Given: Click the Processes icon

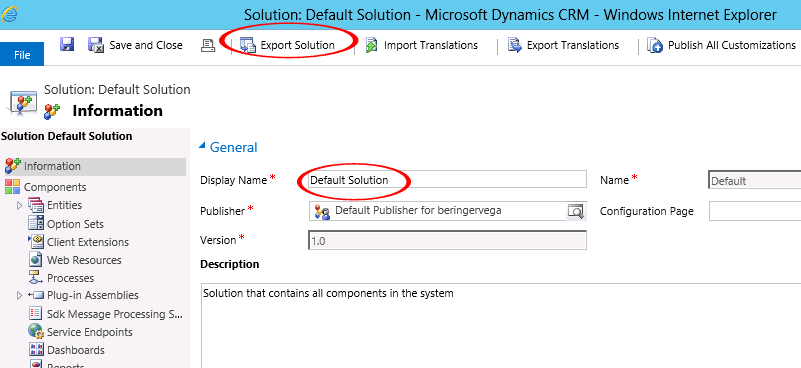Looking at the screenshot, I should click(x=36, y=278).
